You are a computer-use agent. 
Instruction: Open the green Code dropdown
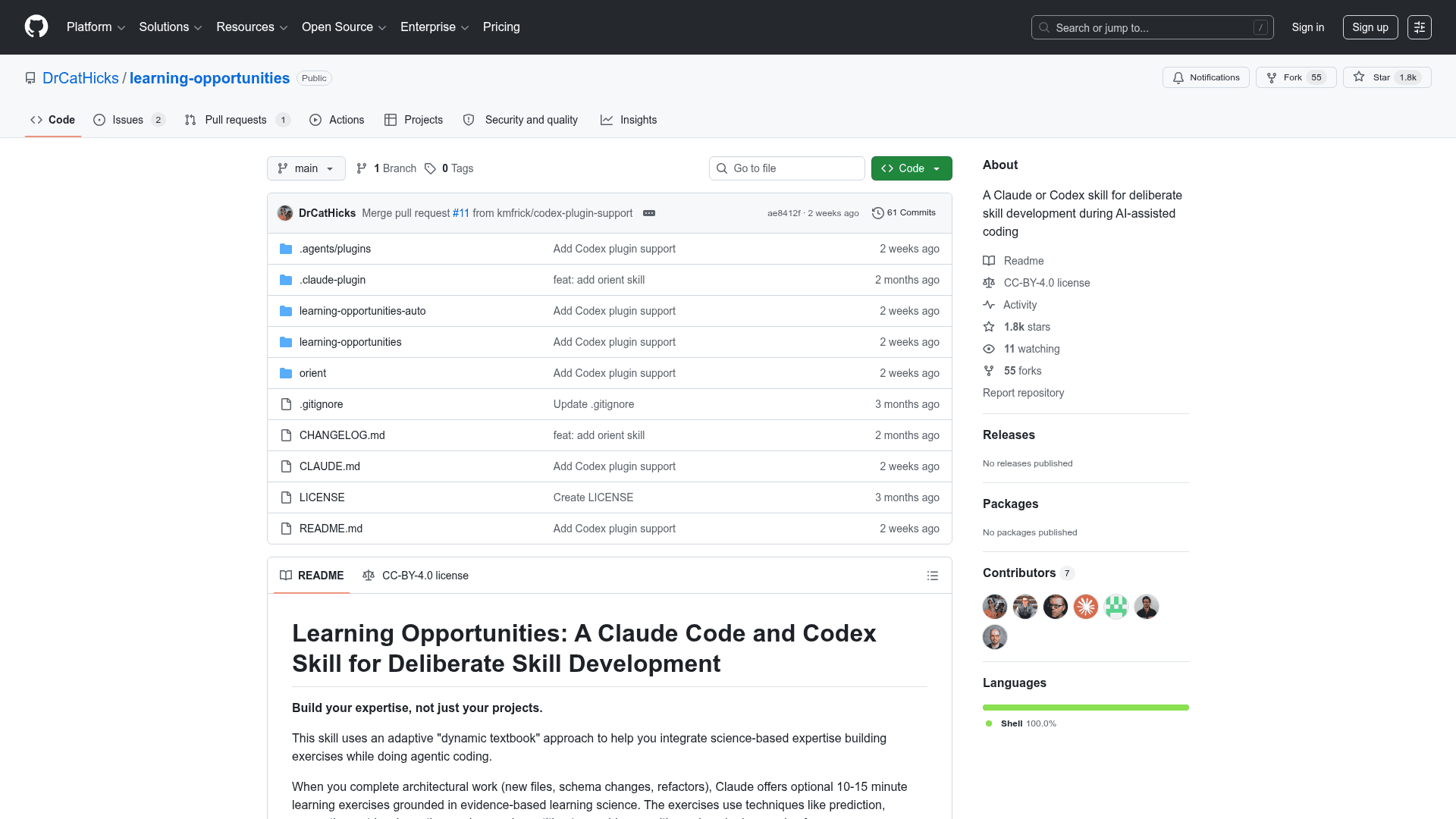[x=911, y=168]
